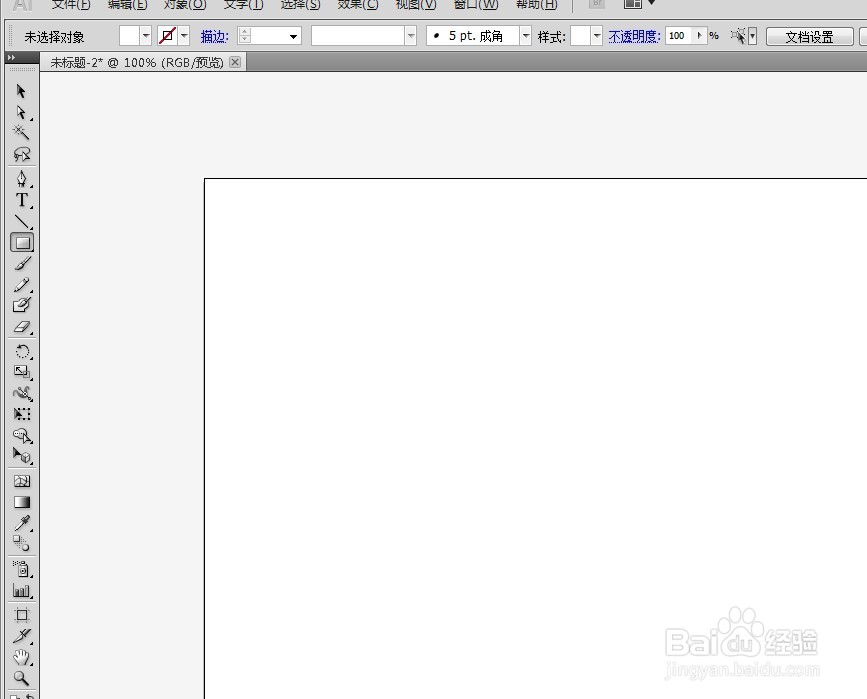Viewport: 867px width, 699px height.
Task: Select the Magic Wand tool
Action: click(x=22, y=133)
